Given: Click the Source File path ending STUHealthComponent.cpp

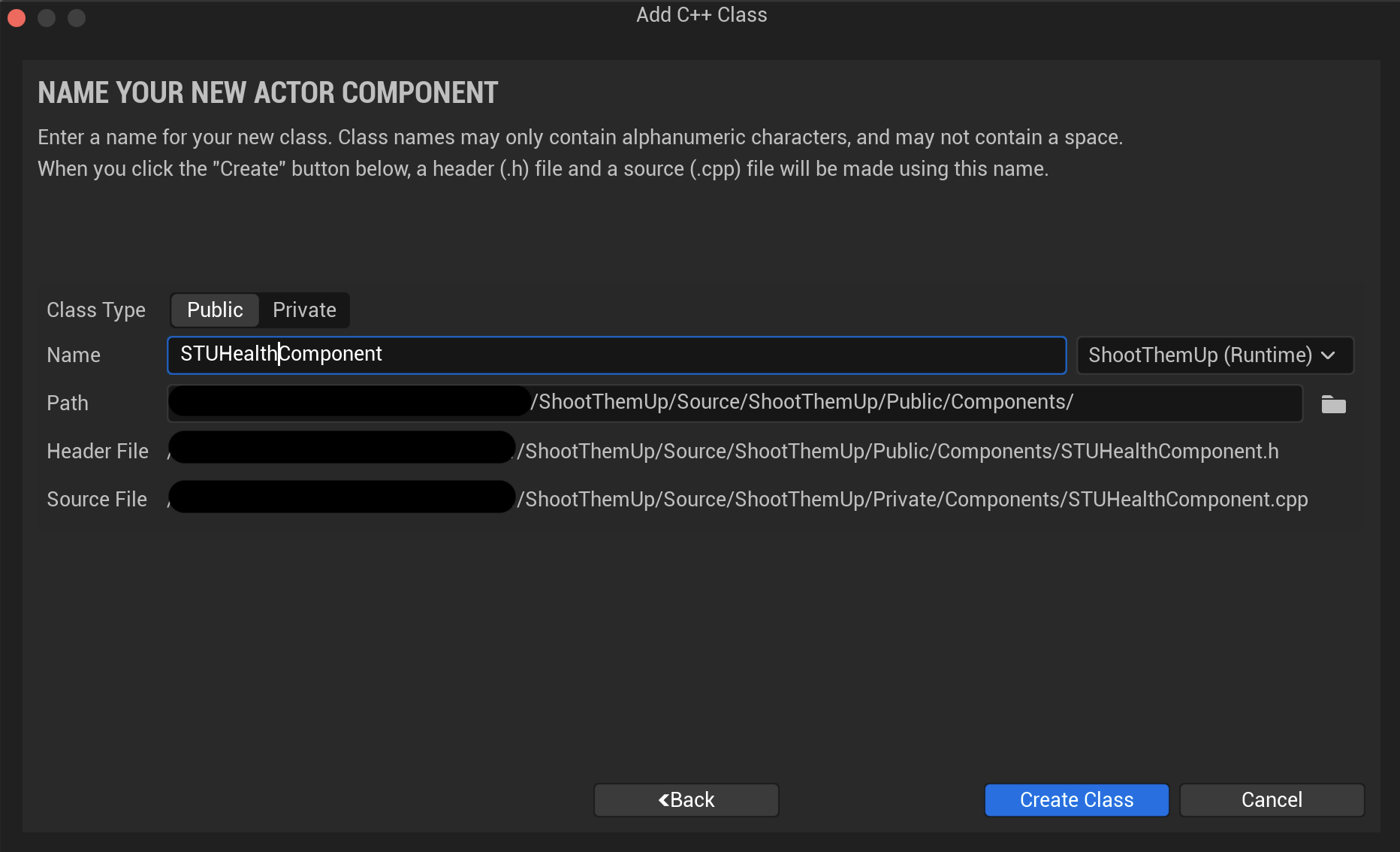Looking at the screenshot, I should click(x=738, y=500).
